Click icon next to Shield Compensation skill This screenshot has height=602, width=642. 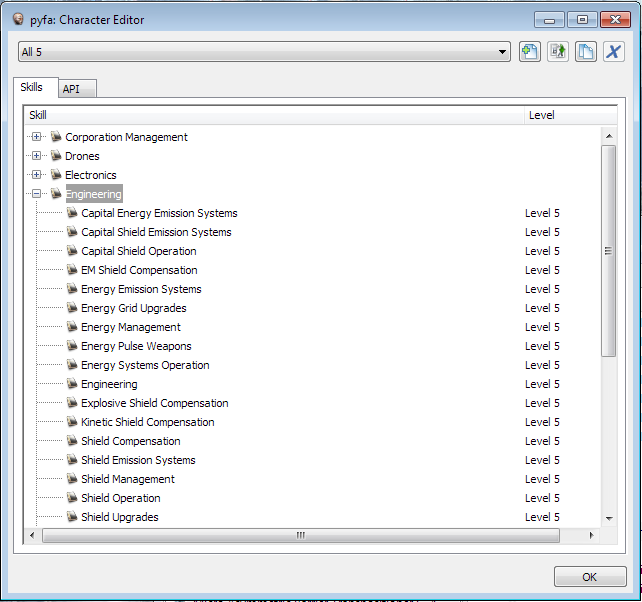coord(72,440)
